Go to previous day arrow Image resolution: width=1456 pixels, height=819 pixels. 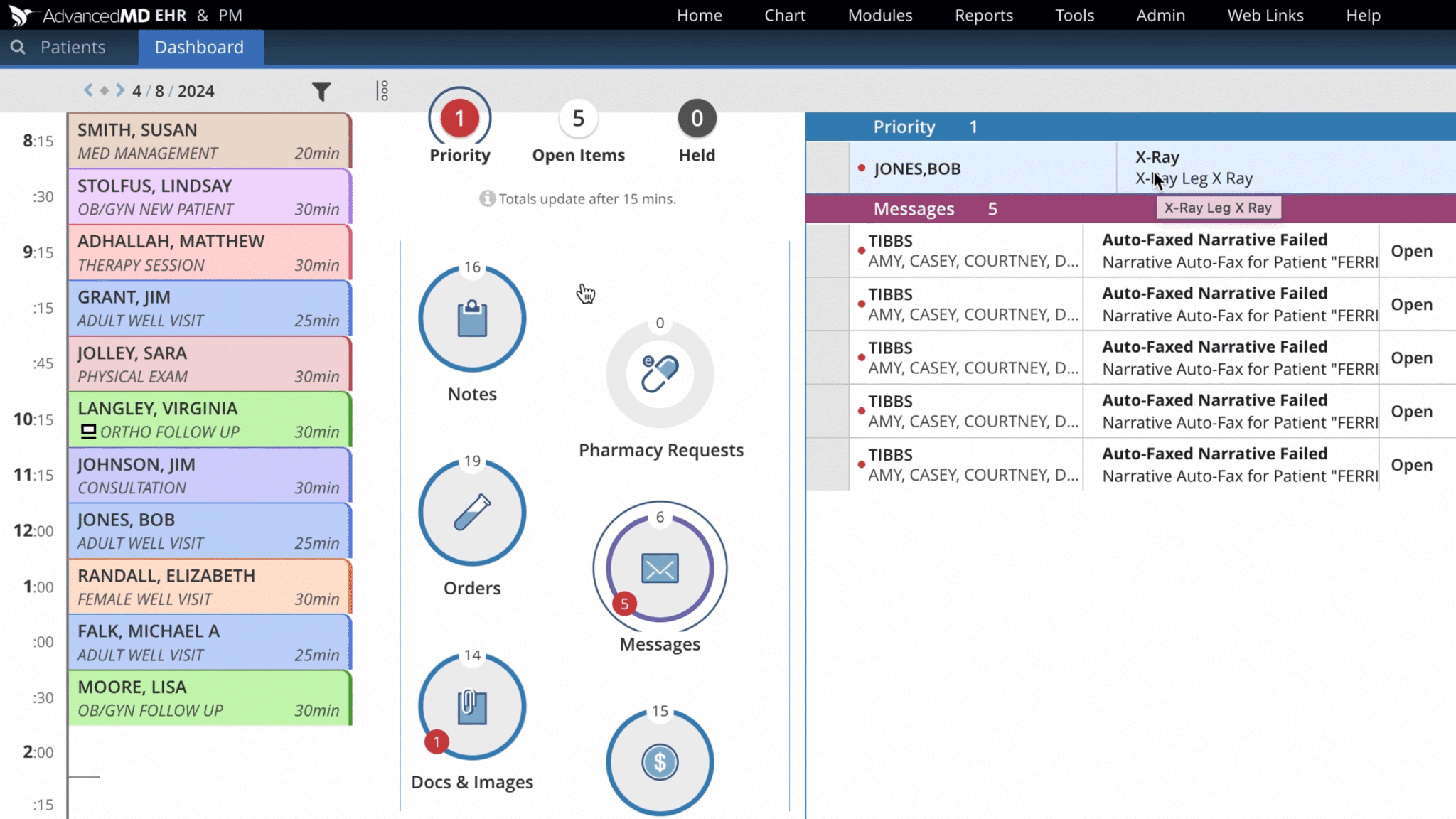click(x=88, y=90)
